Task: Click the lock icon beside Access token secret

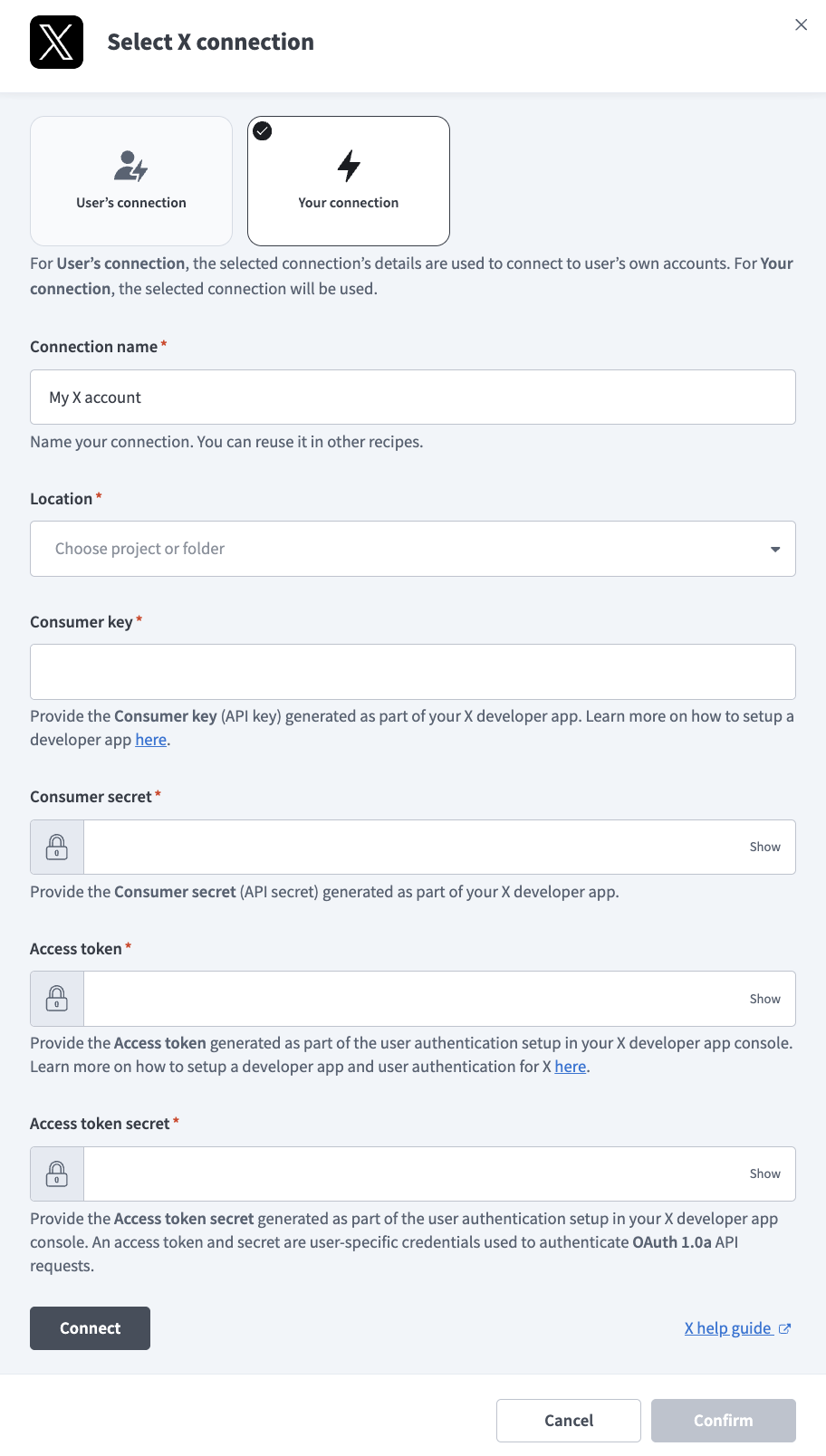Action: click(x=57, y=1173)
